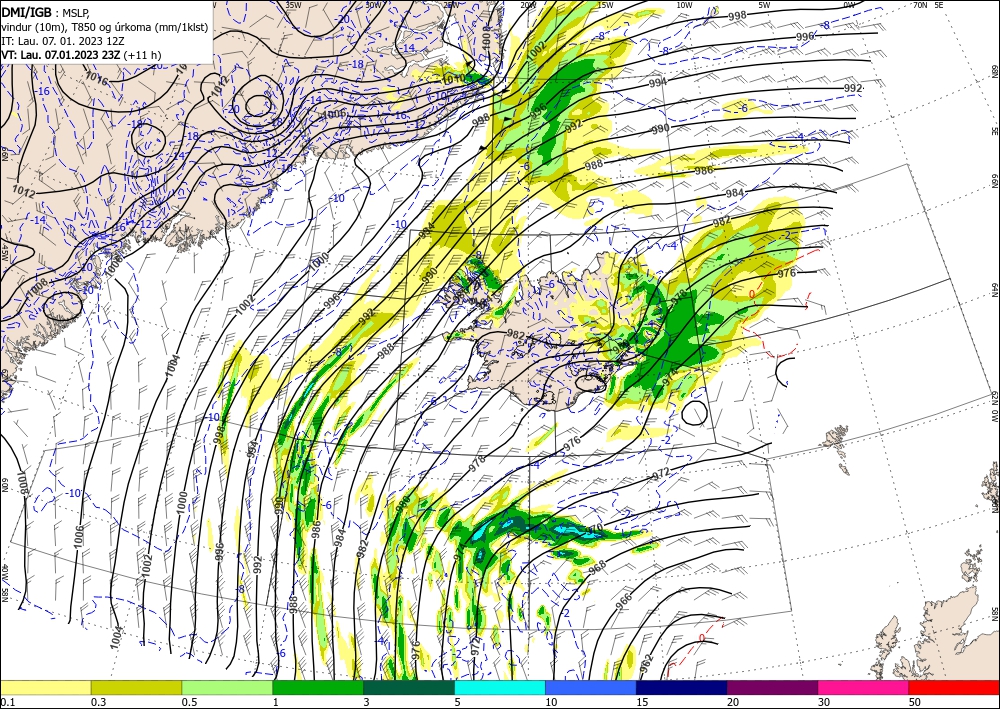Viewport: 1000px width, 709px height.
Task: Select the blue 10 mm legend swatch
Action: click(x=591, y=687)
